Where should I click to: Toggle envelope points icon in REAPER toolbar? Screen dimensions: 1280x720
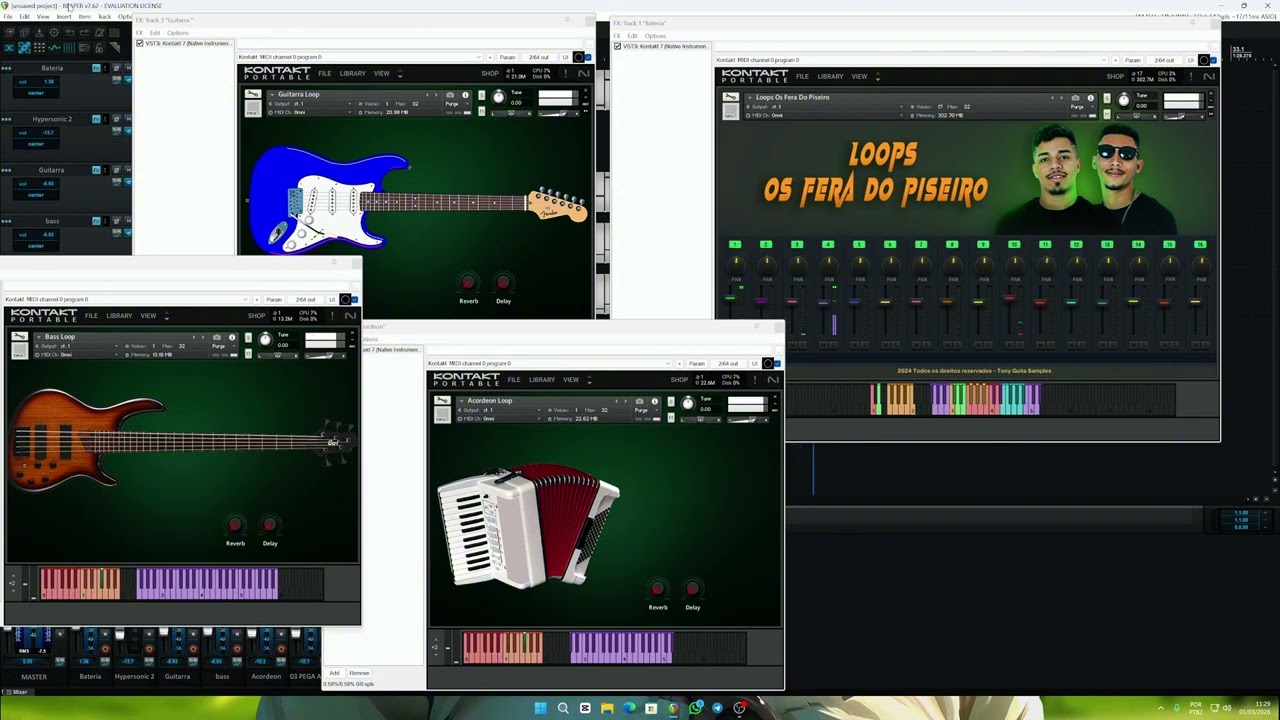pos(54,47)
